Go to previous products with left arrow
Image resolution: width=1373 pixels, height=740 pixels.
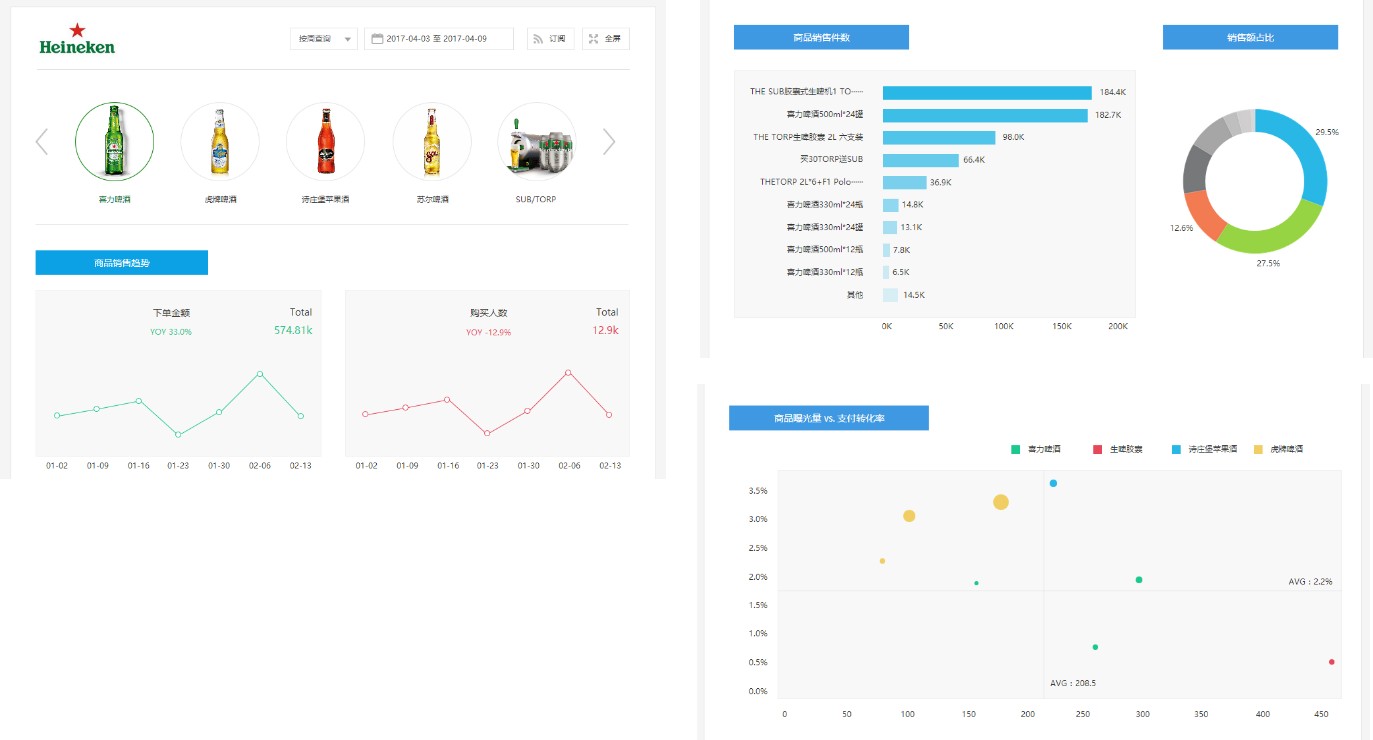click(42, 142)
